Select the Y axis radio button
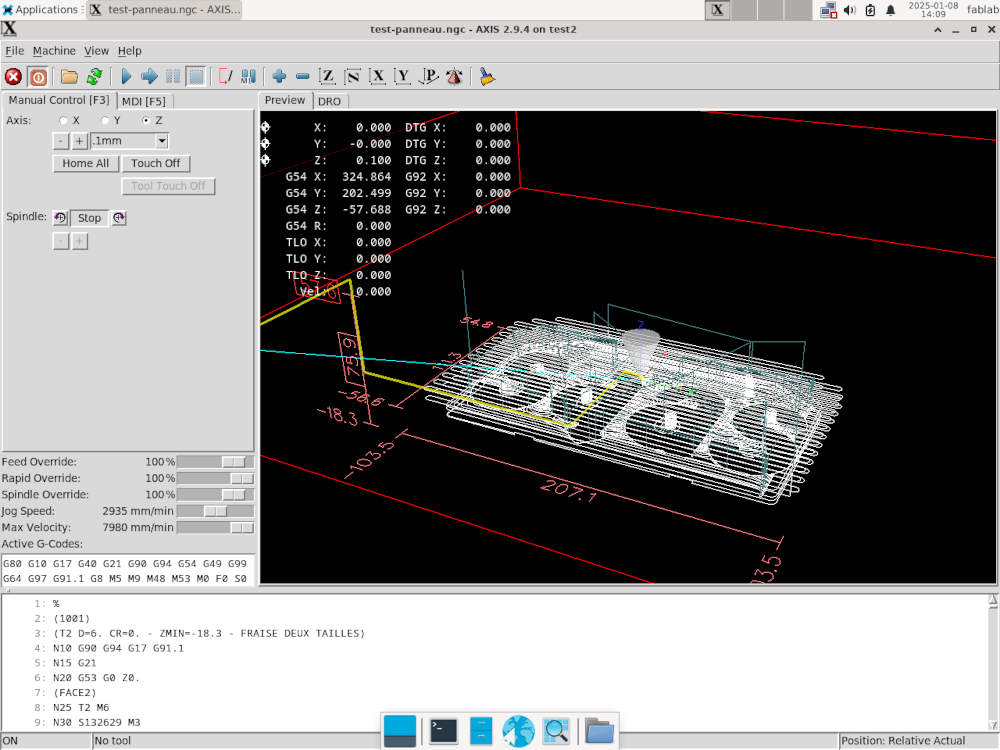1000x750 pixels. pyautogui.click(x=105, y=121)
